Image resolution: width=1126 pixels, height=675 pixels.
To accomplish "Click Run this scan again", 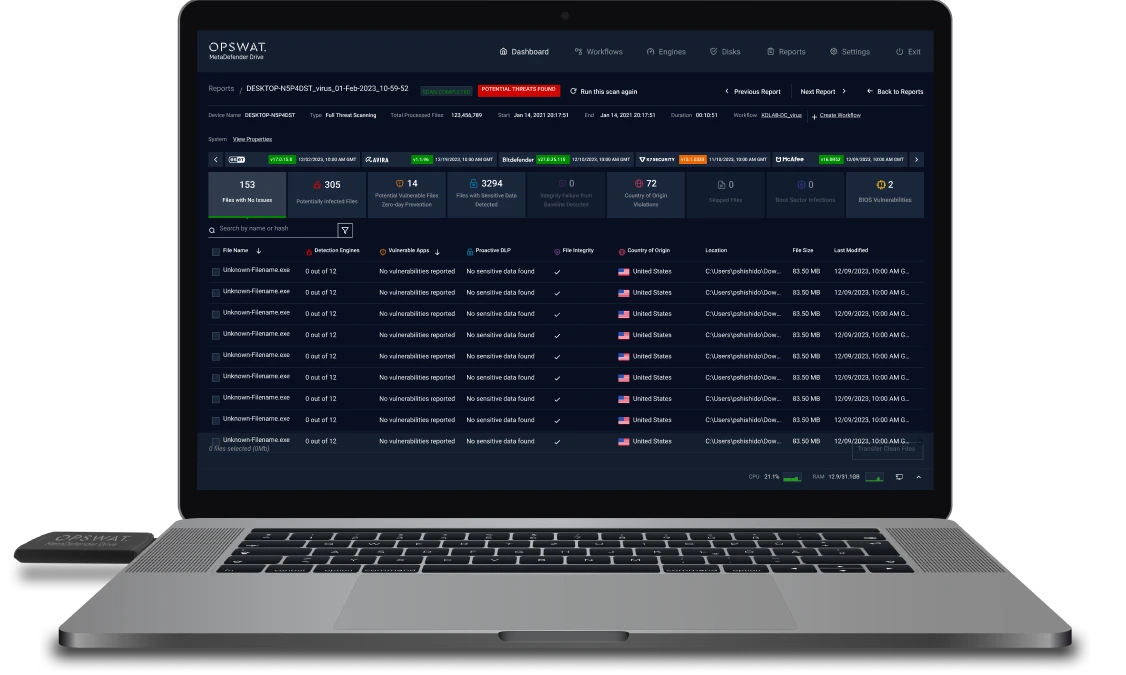I will (603, 91).
